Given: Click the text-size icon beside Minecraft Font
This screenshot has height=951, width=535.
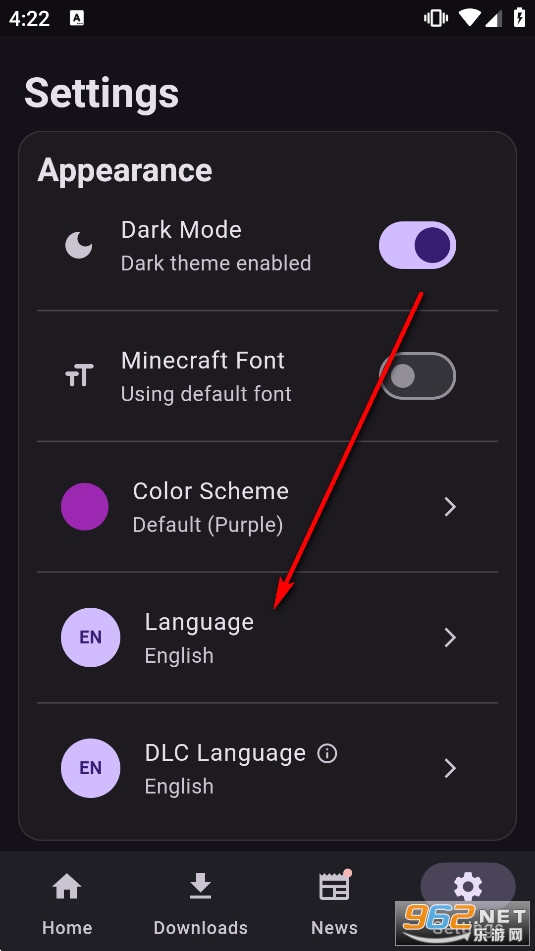Looking at the screenshot, I should [x=79, y=376].
